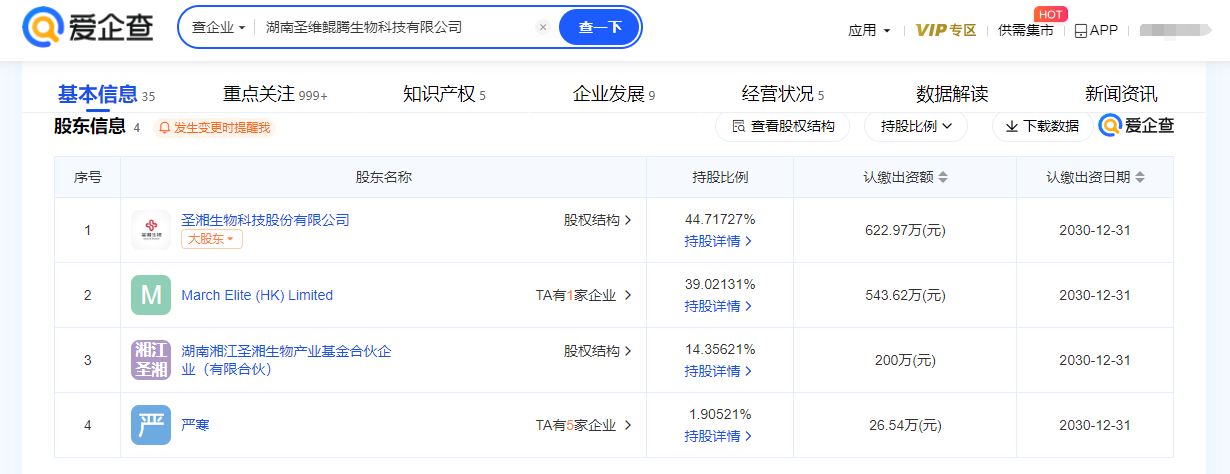Click the 下载数据 button
Viewport: 1230px width, 474px height.
point(1042,126)
